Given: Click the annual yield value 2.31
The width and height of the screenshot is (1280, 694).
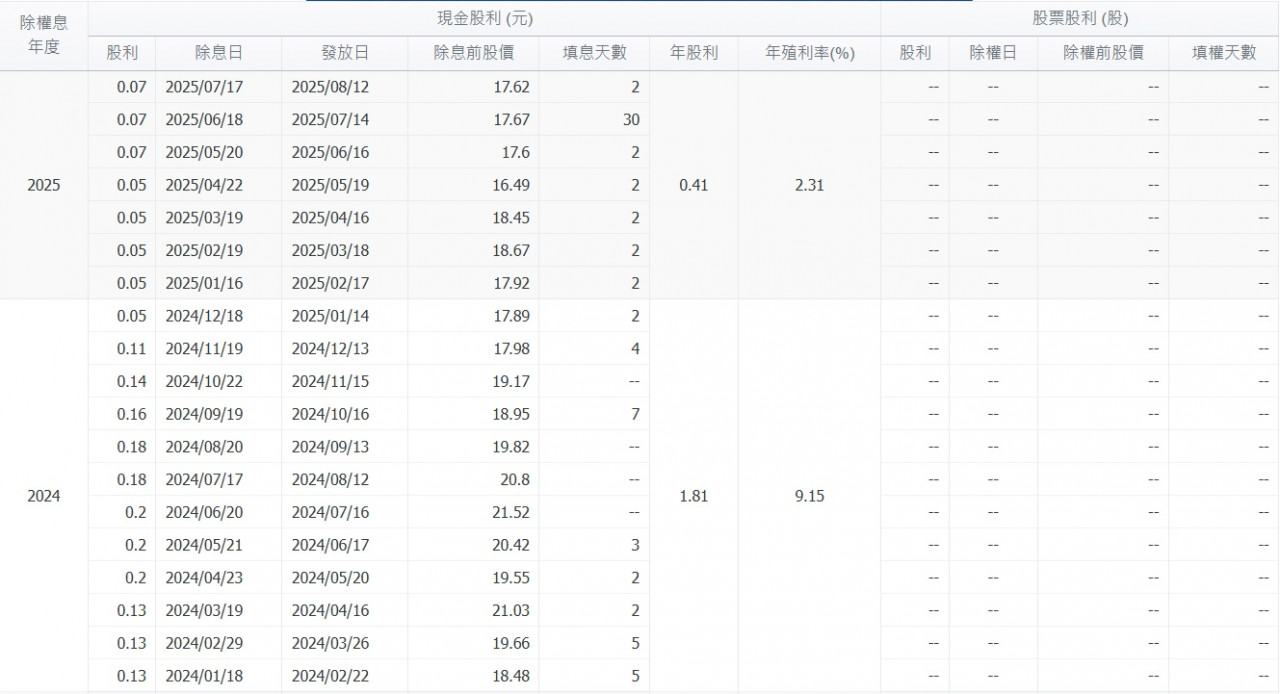Looking at the screenshot, I should (x=809, y=185).
